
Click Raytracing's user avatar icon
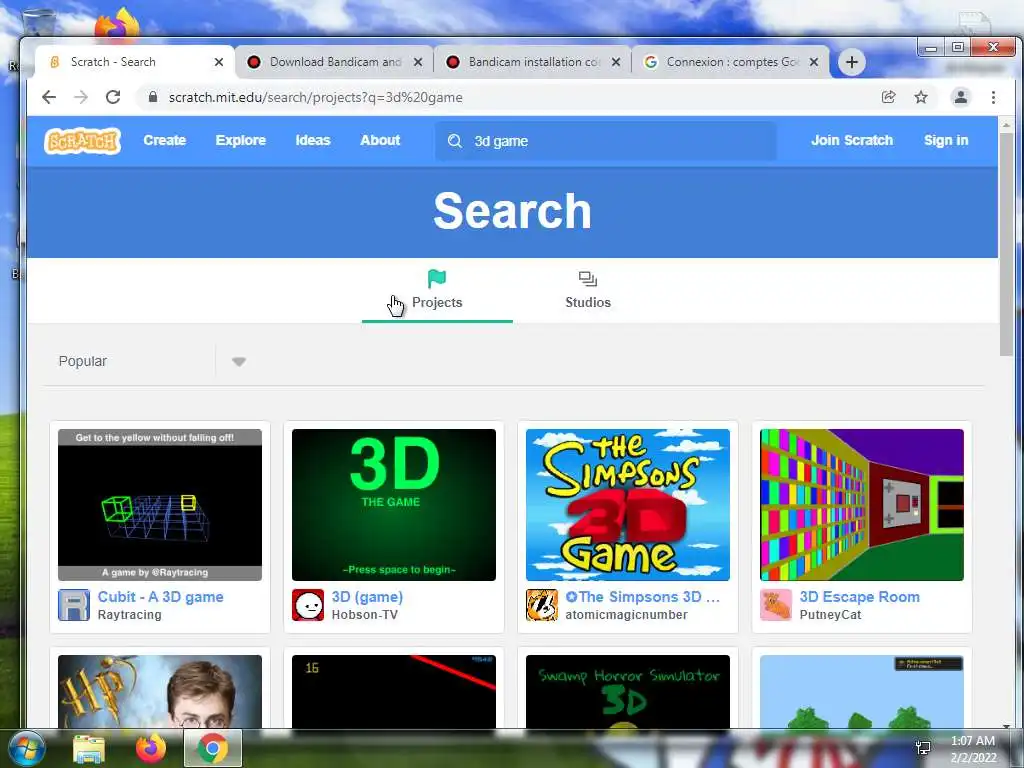[x=74, y=605]
